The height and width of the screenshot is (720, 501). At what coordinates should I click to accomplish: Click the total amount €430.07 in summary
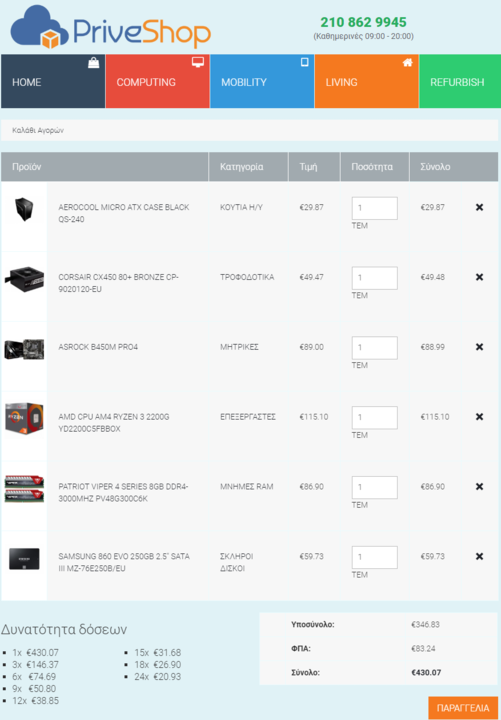426,672
